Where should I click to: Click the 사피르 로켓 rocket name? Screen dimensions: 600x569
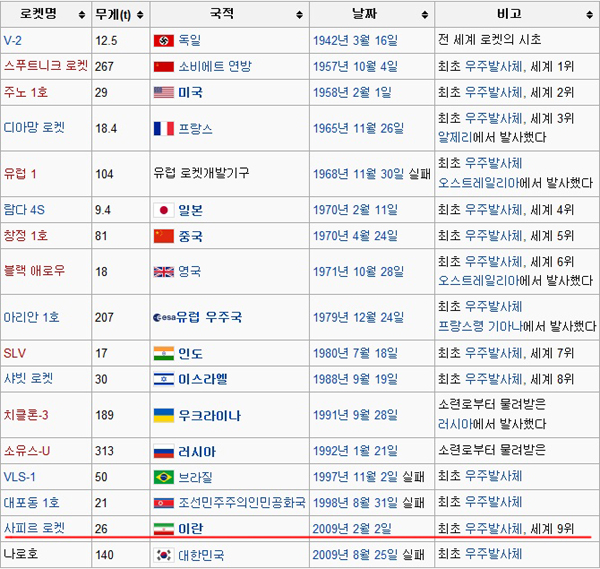(x=34, y=527)
